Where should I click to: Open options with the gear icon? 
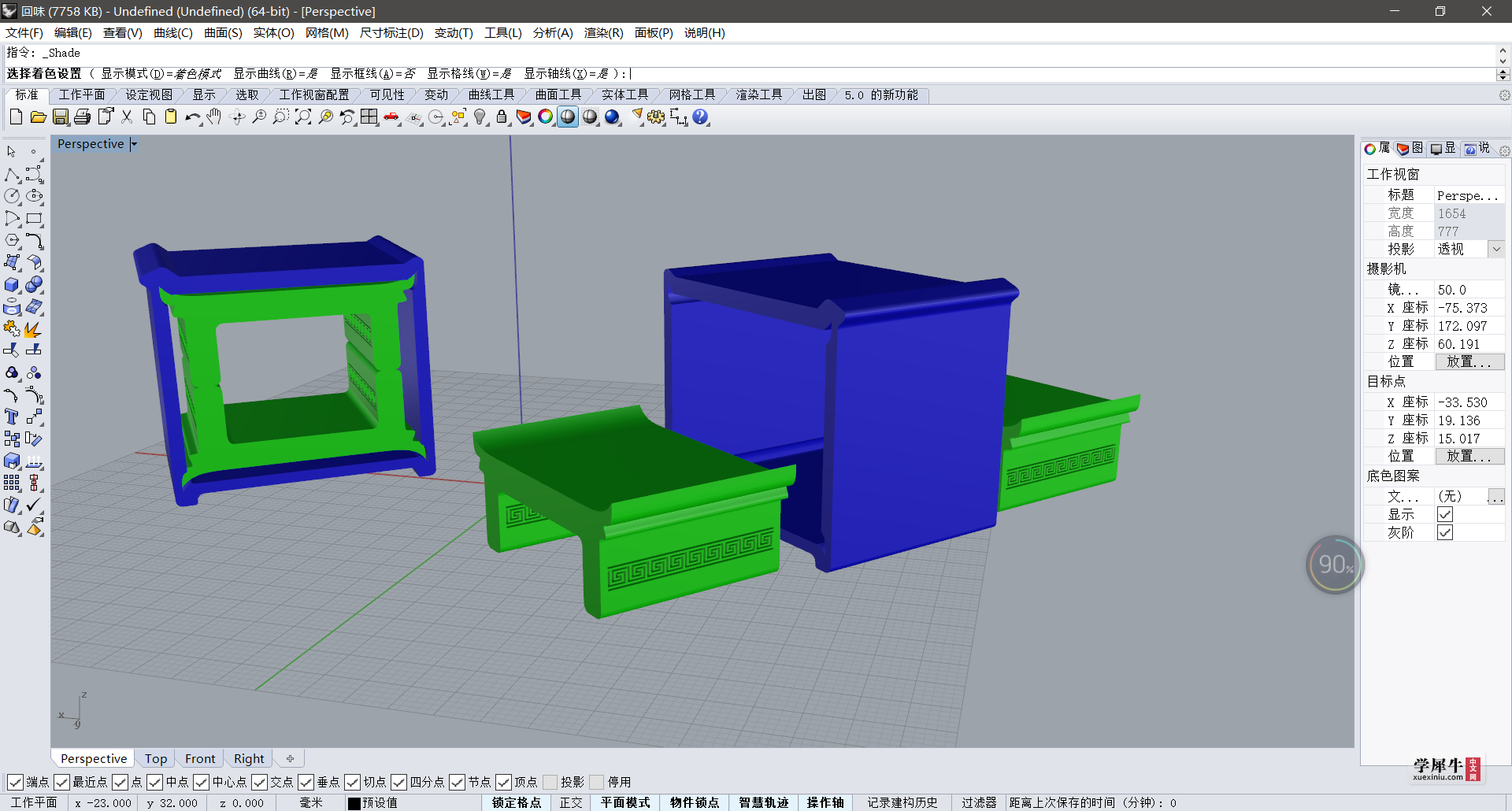(656, 117)
